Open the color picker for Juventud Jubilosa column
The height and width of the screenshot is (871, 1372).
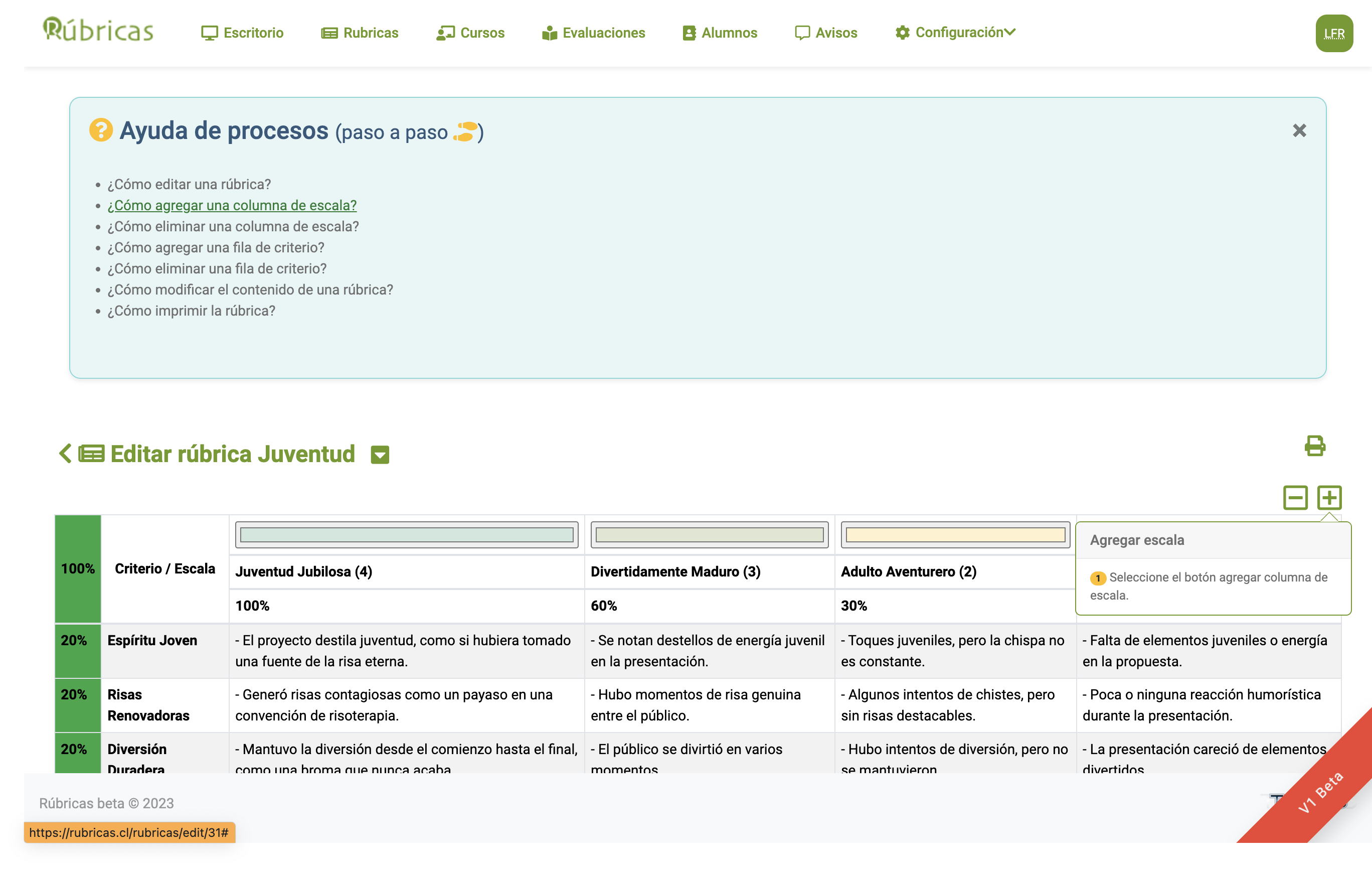[406, 535]
